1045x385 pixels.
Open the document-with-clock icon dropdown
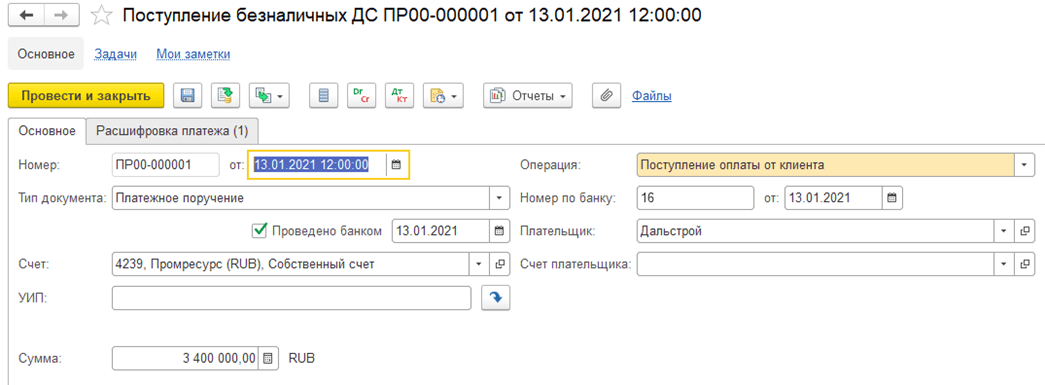click(443, 96)
